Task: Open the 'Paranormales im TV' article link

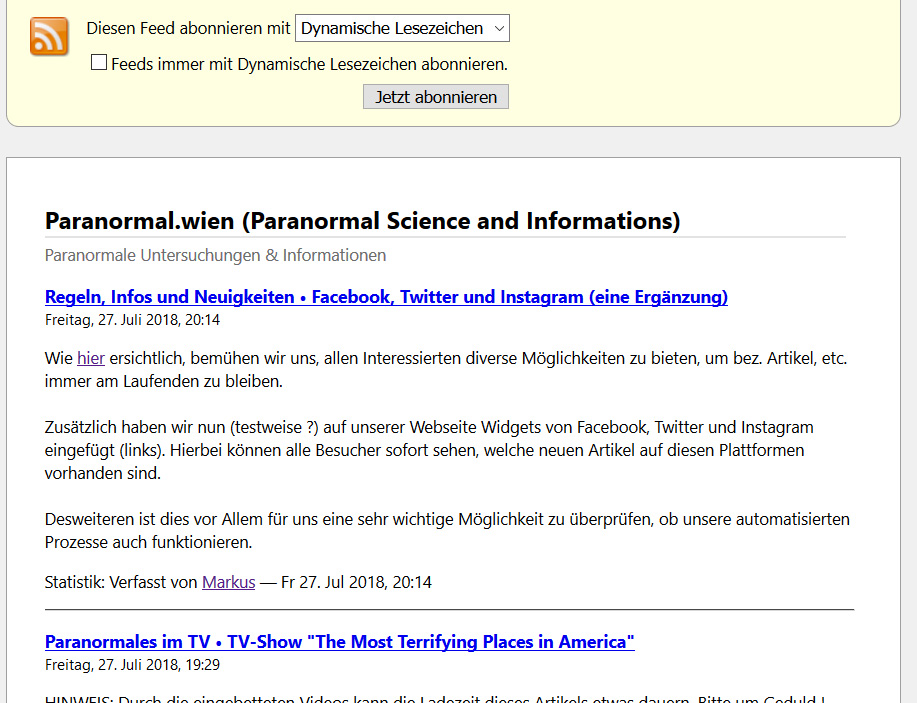Action: coord(339,642)
